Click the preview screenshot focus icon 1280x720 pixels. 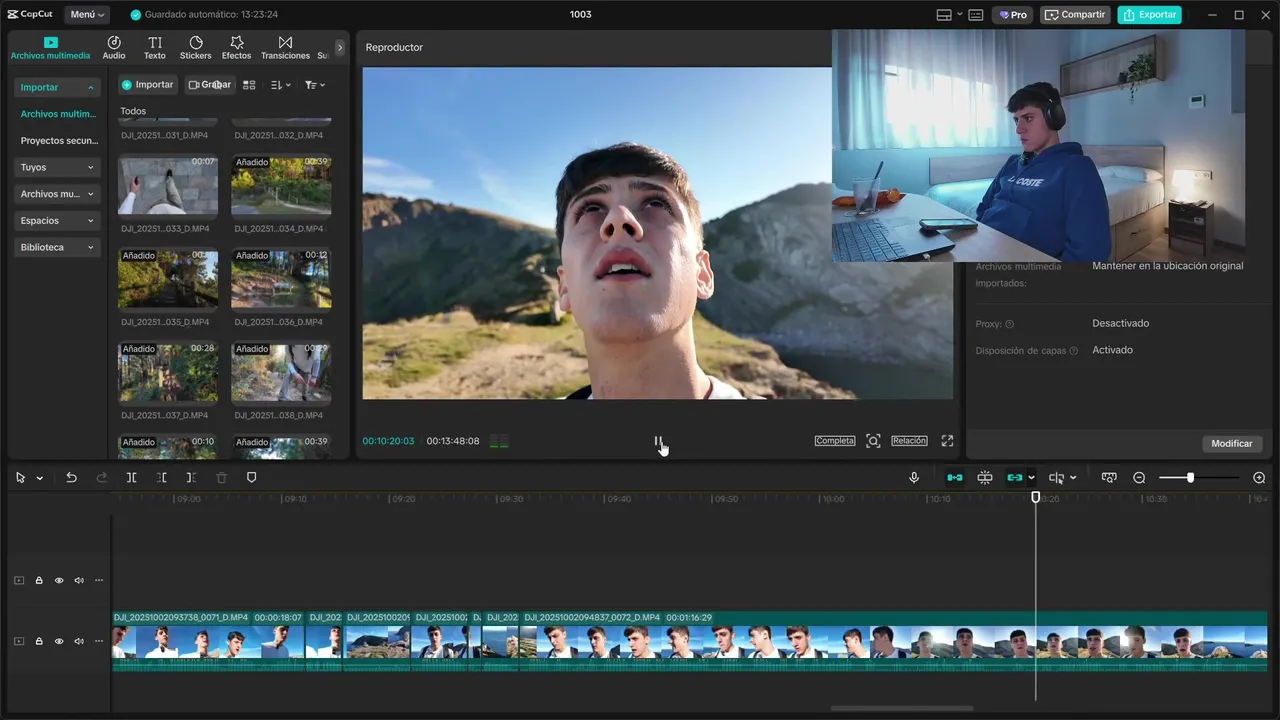tap(873, 441)
